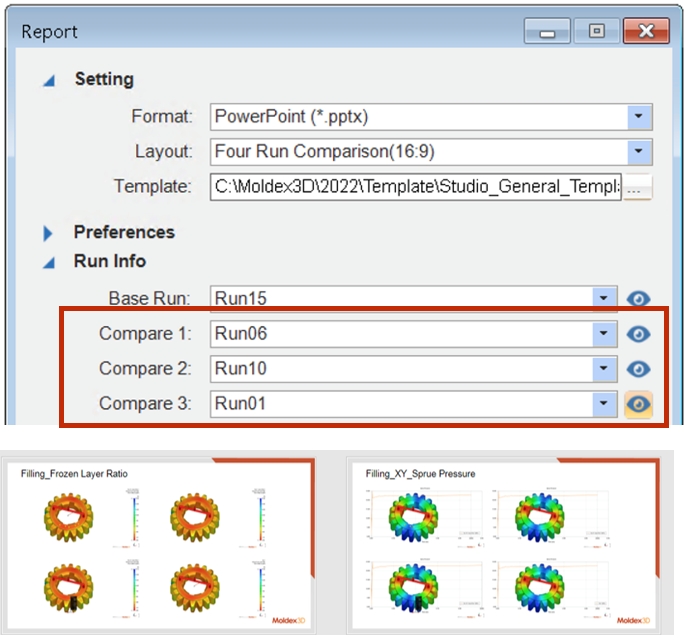
Task: Open the Layout dropdown arrow
Action: 639,152
